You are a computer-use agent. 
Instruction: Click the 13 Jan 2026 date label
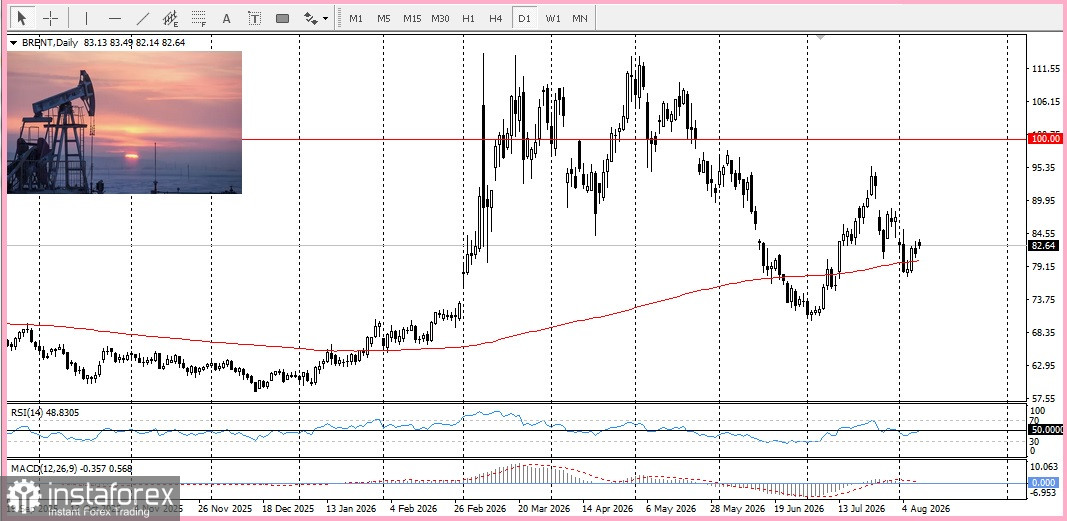click(x=350, y=508)
